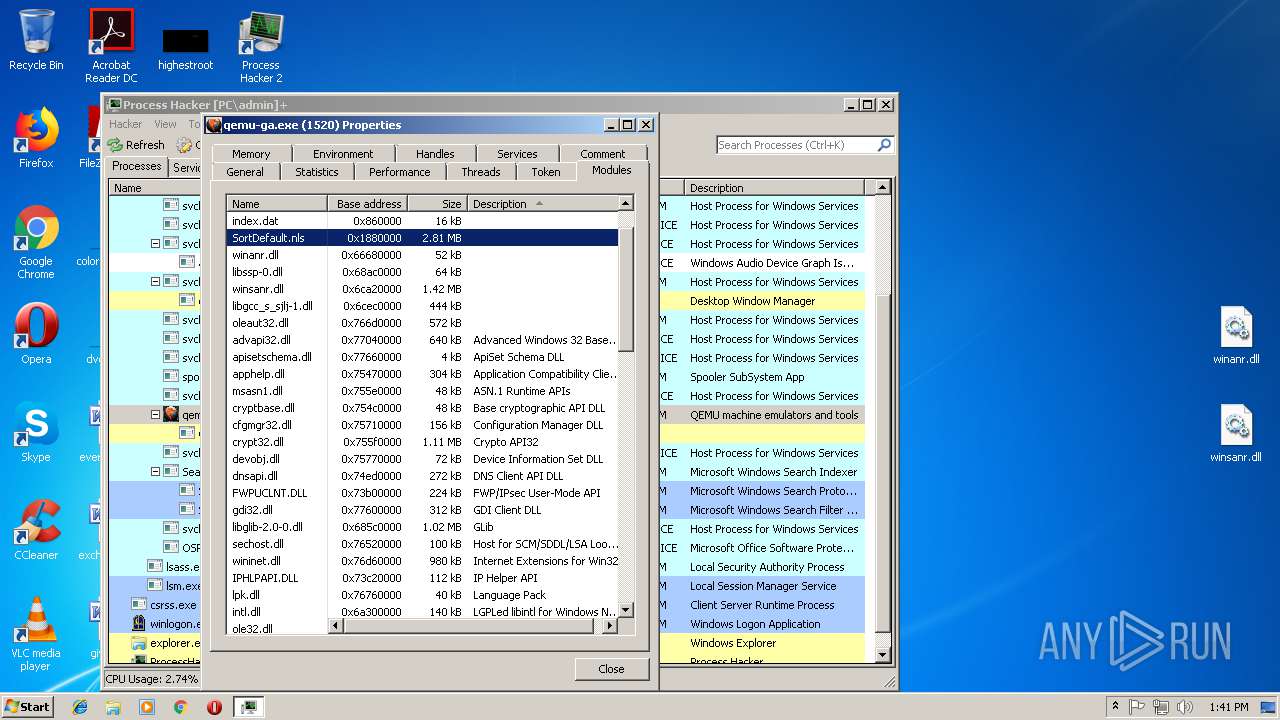Open Recycle Bin desktop icon
This screenshot has height=720, width=1280.
[36, 40]
